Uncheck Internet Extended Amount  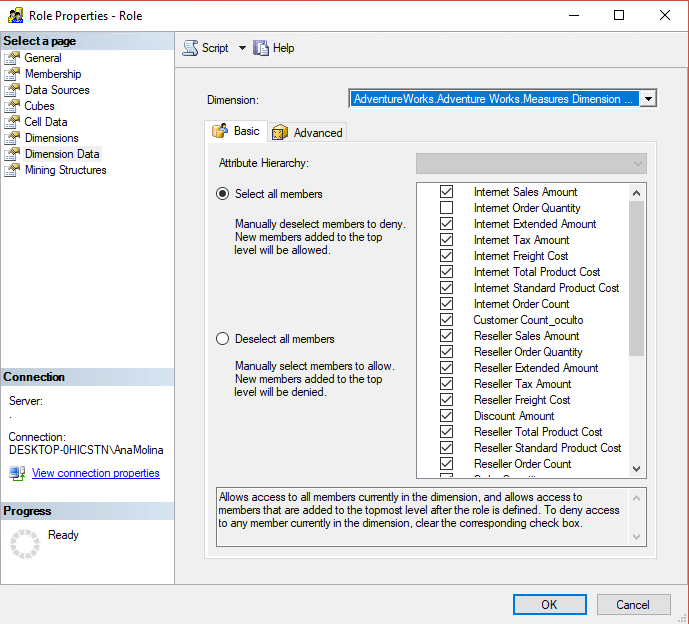pos(446,224)
